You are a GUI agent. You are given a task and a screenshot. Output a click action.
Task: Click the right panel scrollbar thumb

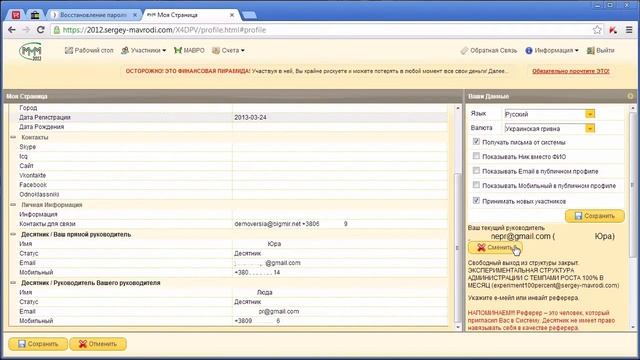pyautogui.click(x=633, y=184)
